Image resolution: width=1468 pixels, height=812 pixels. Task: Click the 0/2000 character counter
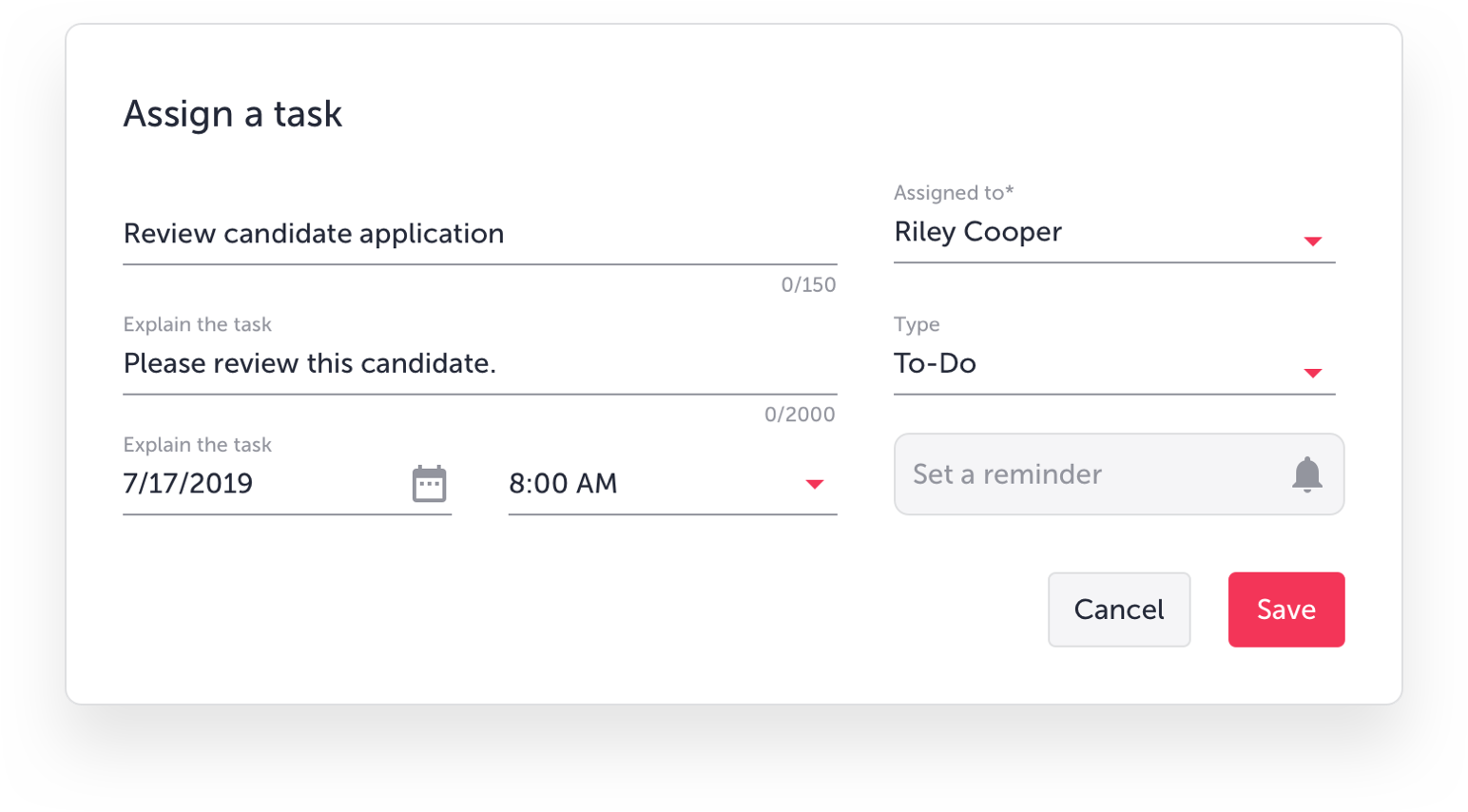[800, 415]
